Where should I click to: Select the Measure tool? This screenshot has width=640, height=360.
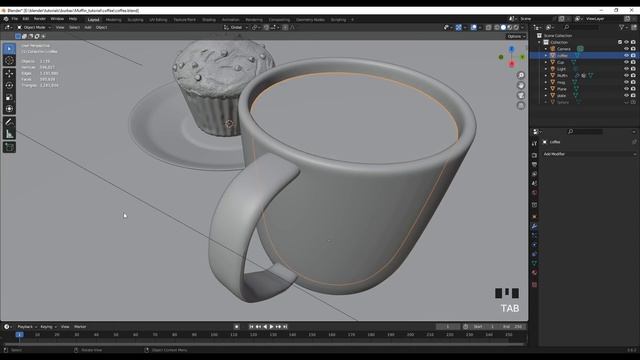point(9,134)
